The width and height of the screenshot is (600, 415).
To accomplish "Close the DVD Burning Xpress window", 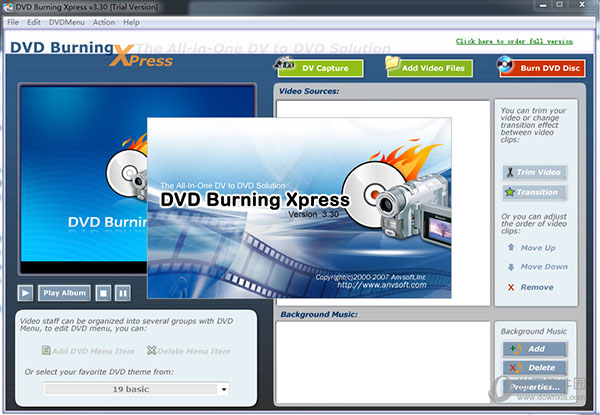I will click(582, 5).
